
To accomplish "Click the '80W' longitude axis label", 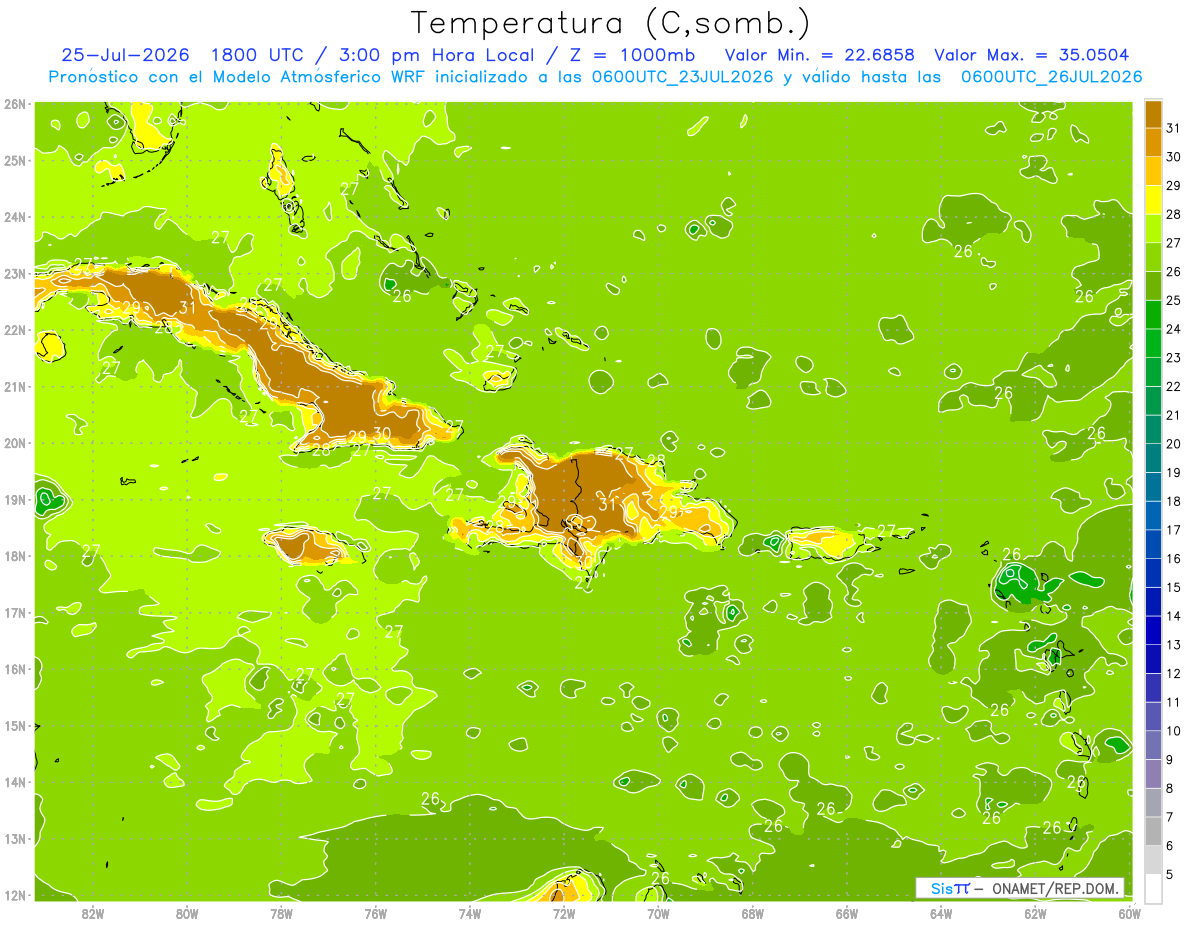I will point(187,912).
